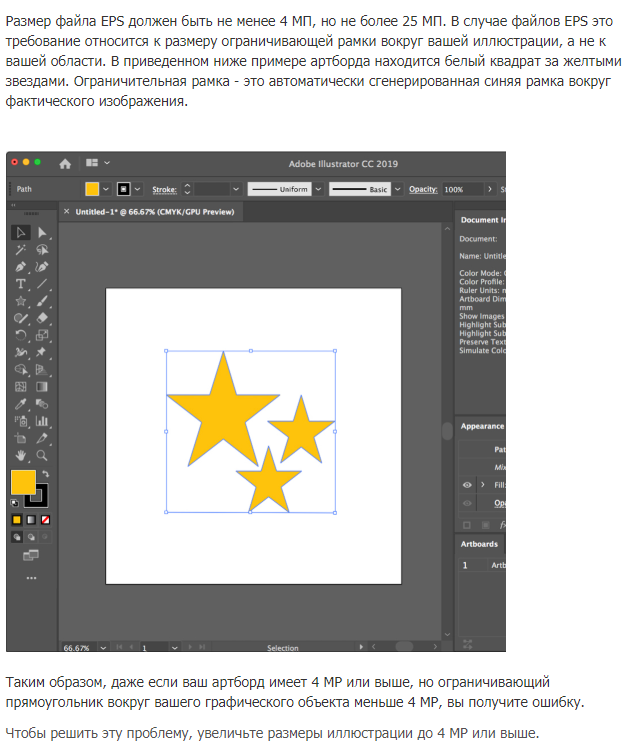Toggle visibility eye of Opacity row
The image size is (635, 753).
point(467,503)
